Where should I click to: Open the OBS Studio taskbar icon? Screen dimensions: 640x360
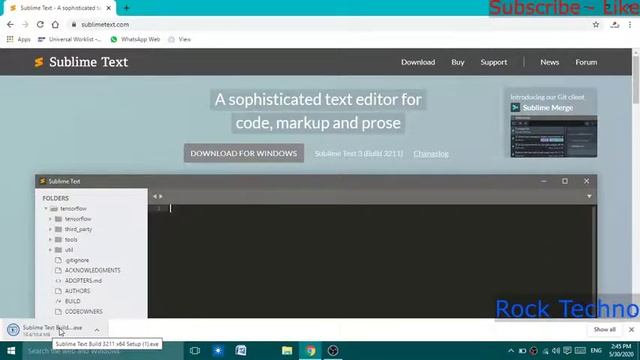[x=333, y=351]
